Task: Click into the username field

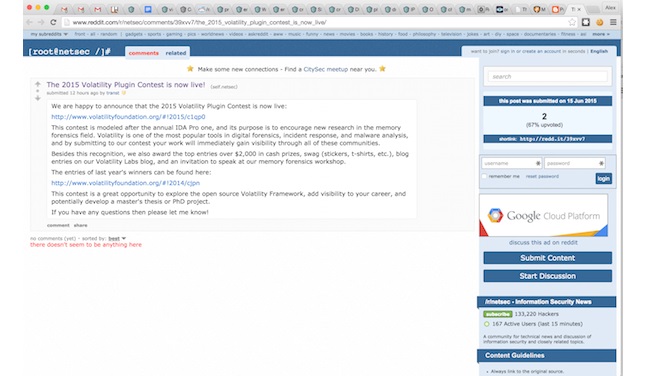Action: [512, 163]
